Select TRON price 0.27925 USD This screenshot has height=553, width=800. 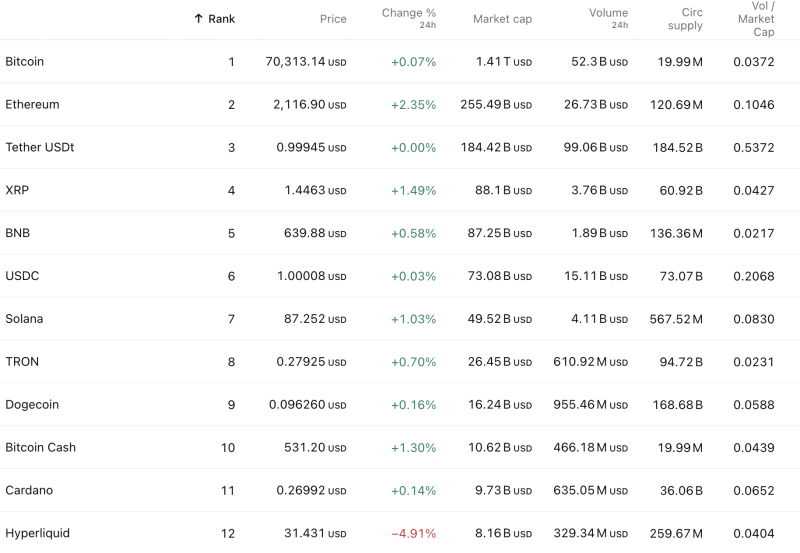tap(311, 362)
